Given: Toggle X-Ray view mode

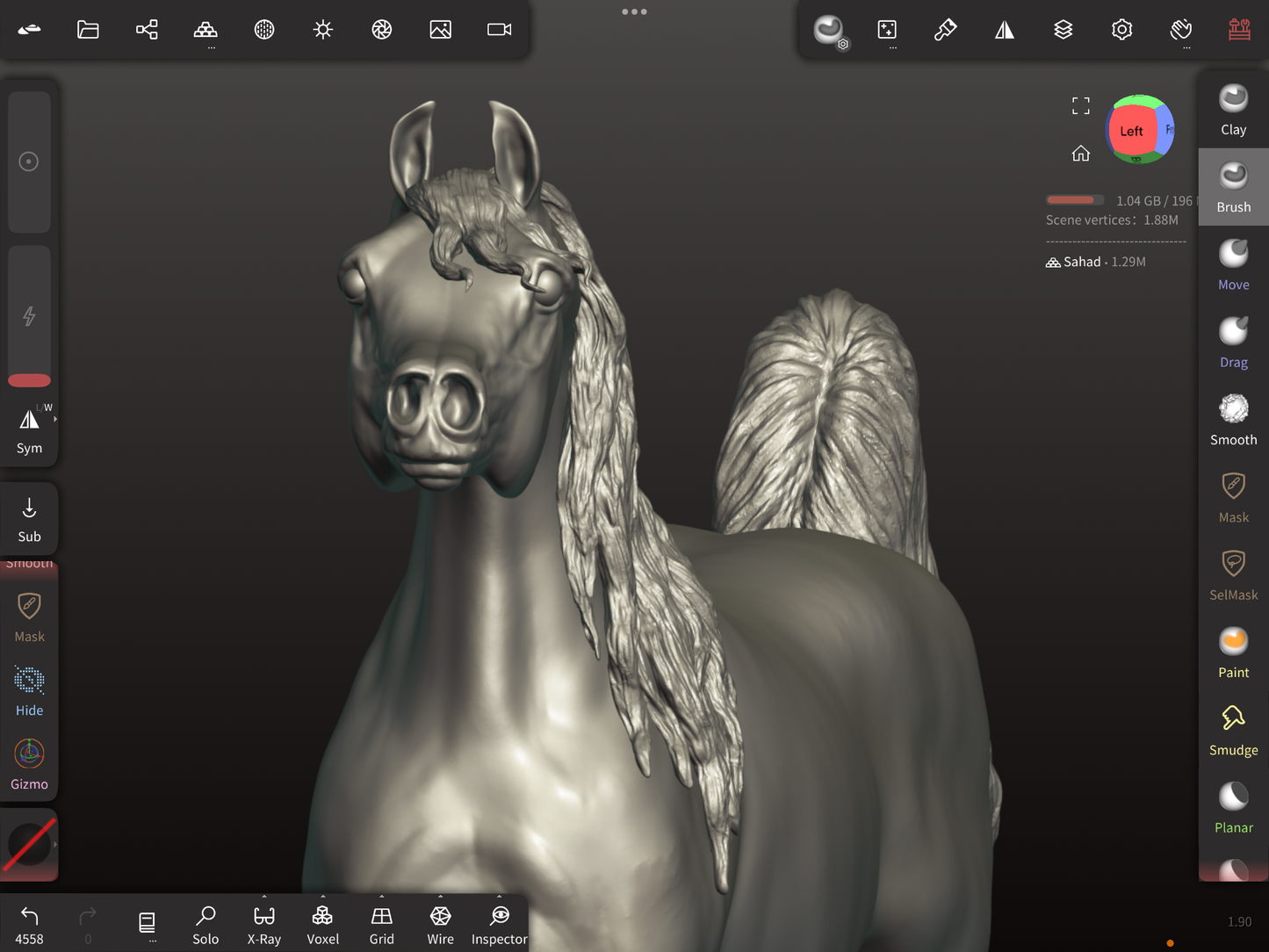Looking at the screenshot, I should click(263, 925).
